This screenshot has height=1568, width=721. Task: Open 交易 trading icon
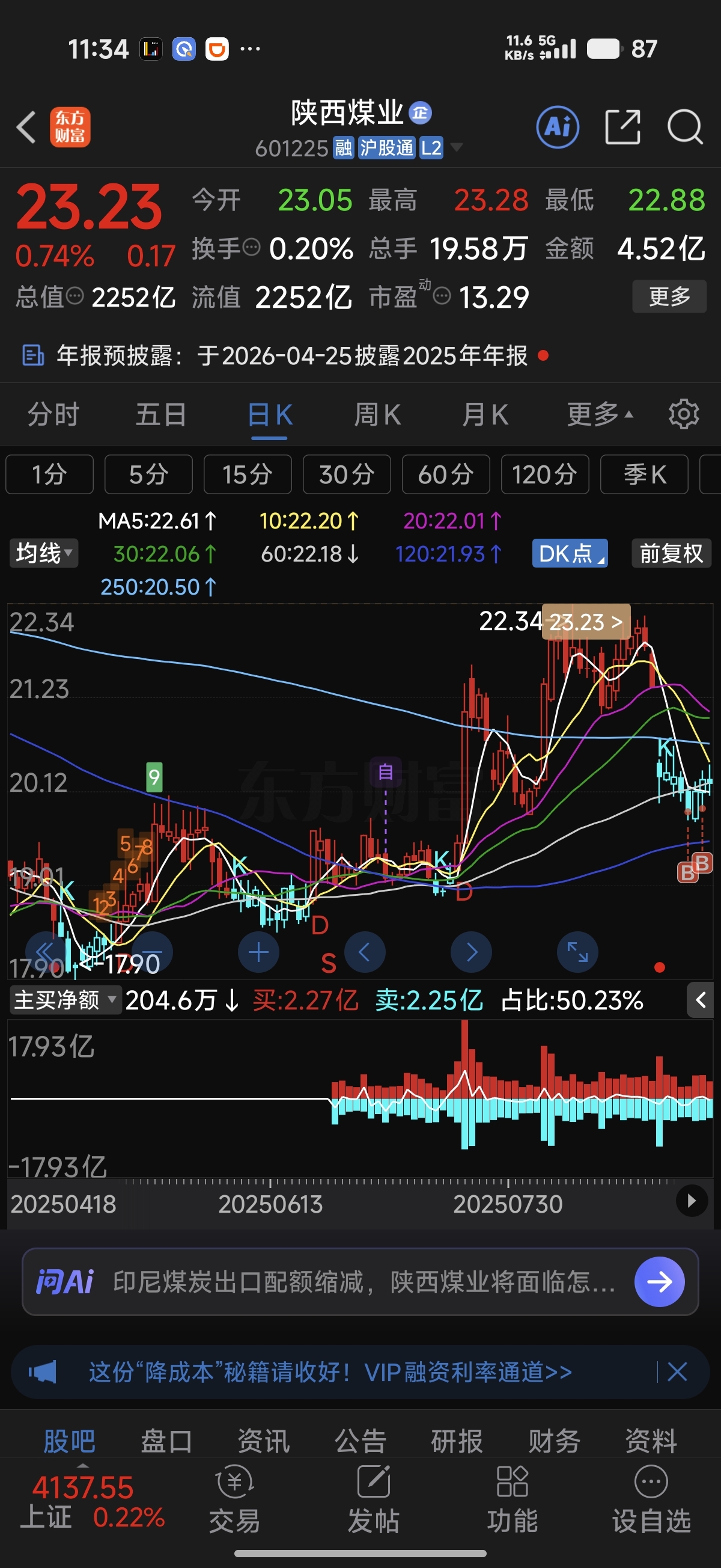[x=235, y=1500]
